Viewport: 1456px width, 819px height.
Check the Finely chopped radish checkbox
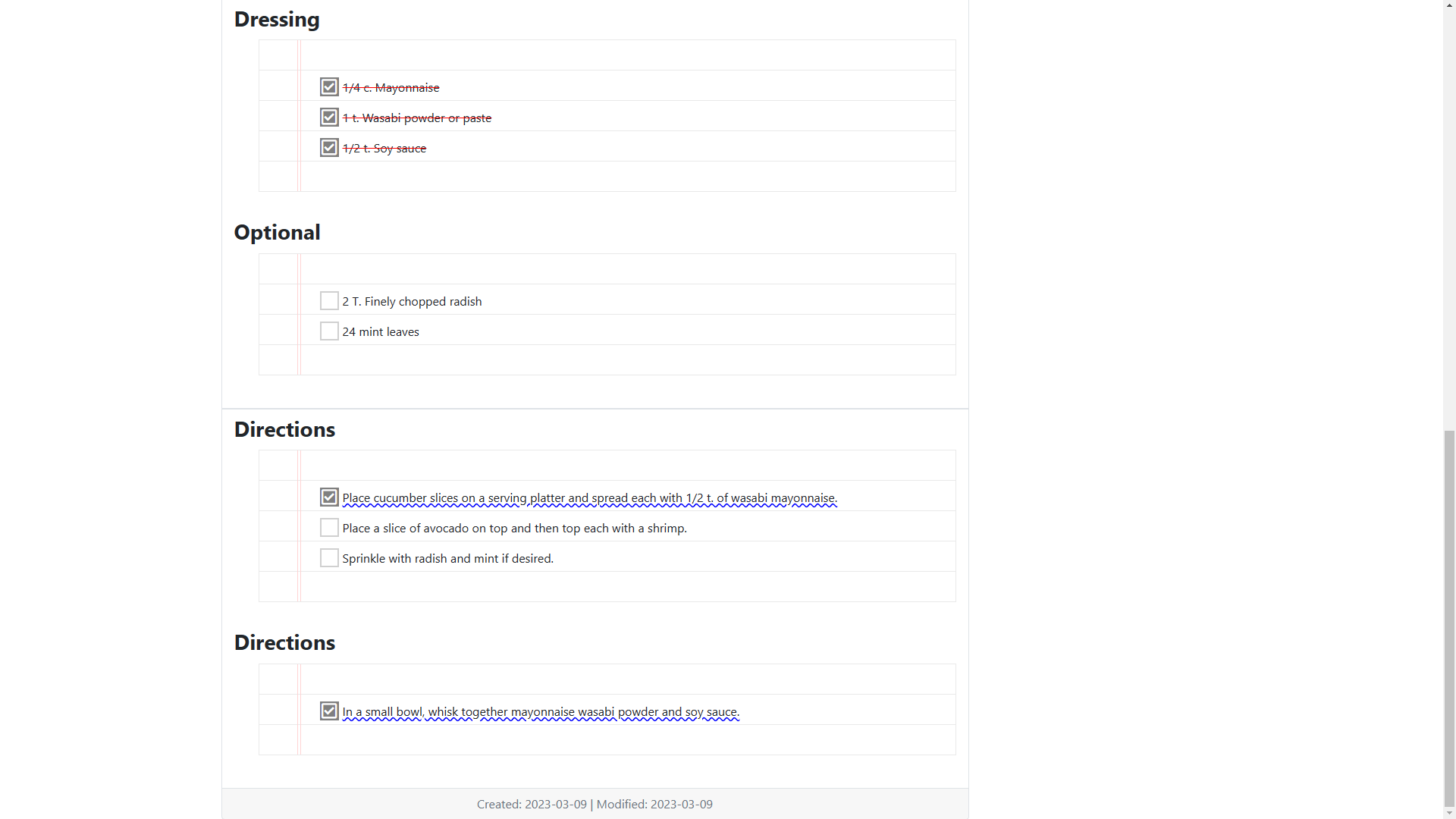329,301
